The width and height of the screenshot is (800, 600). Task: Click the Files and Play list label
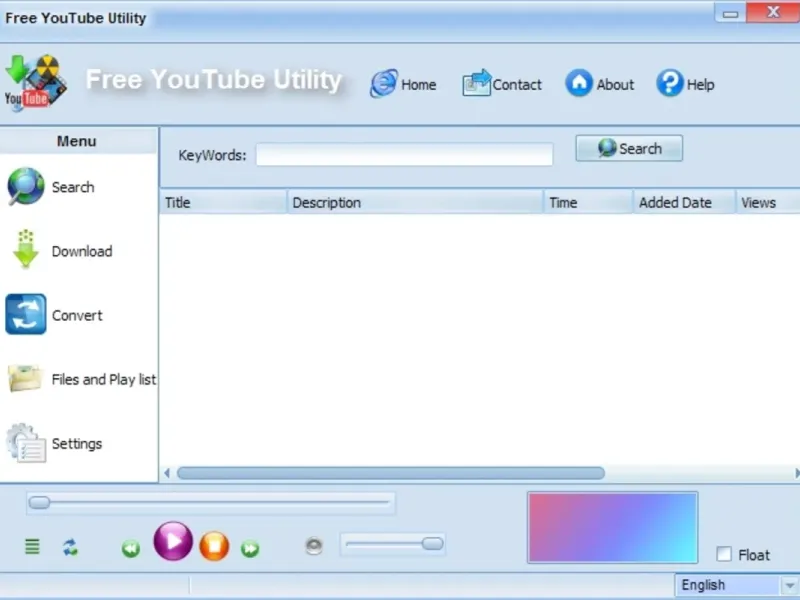pyautogui.click(x=104, y=380)
